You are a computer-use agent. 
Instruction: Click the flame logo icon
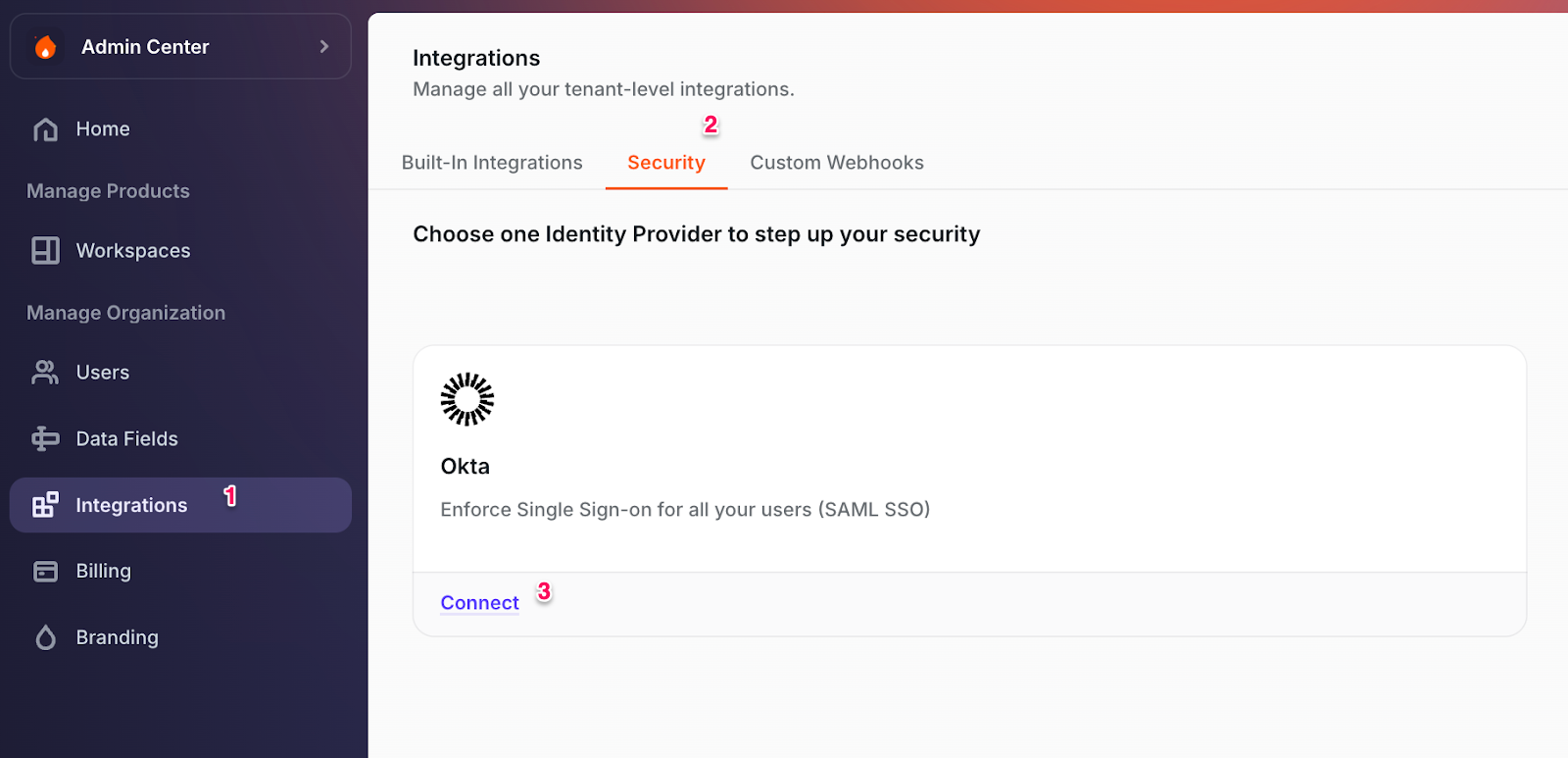coord(45,47)
